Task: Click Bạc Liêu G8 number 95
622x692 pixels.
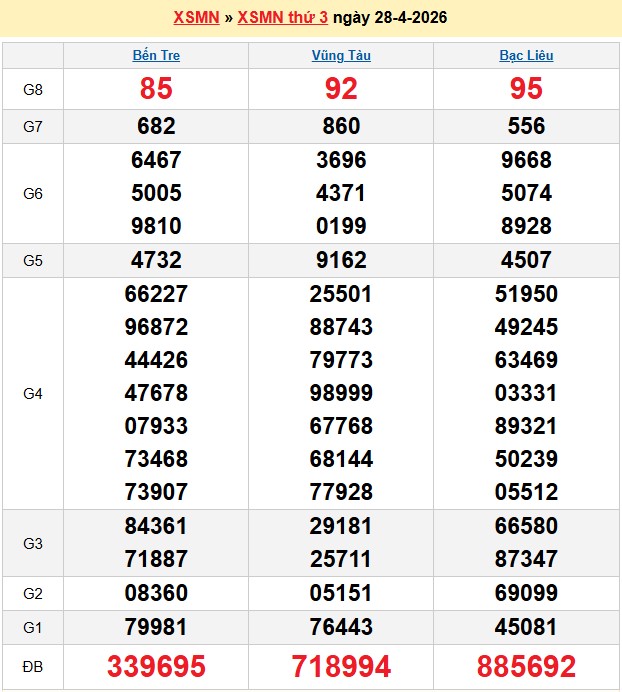Action: tap(526, 88)
